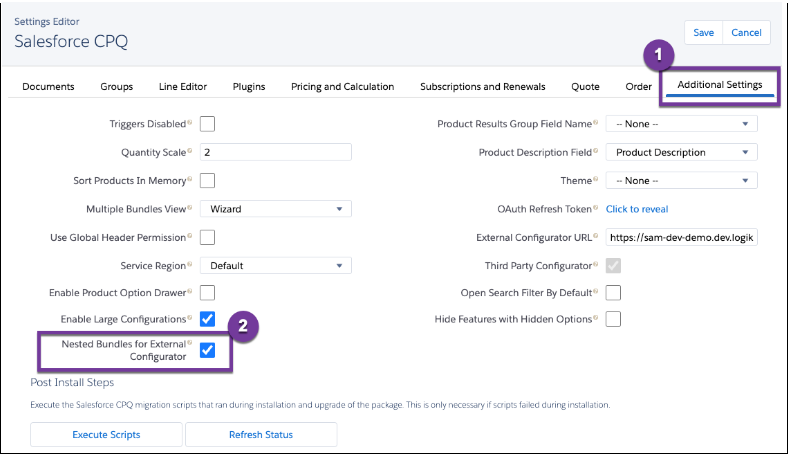
Task: Click info icon beside Product Description Field
Action: click(x=596, y=151)
